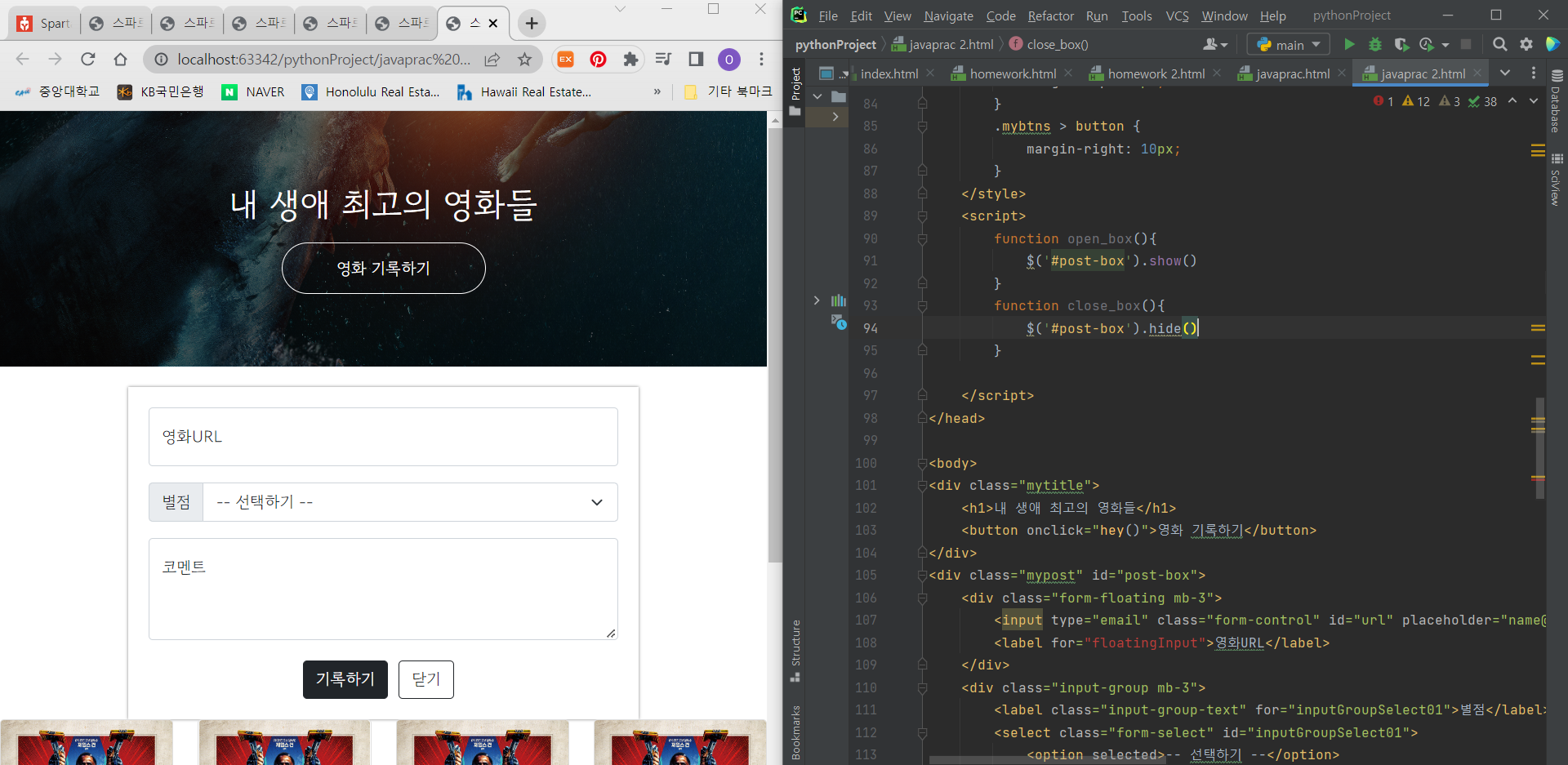Open Chrome media controls icon

[x=663, y=59]
